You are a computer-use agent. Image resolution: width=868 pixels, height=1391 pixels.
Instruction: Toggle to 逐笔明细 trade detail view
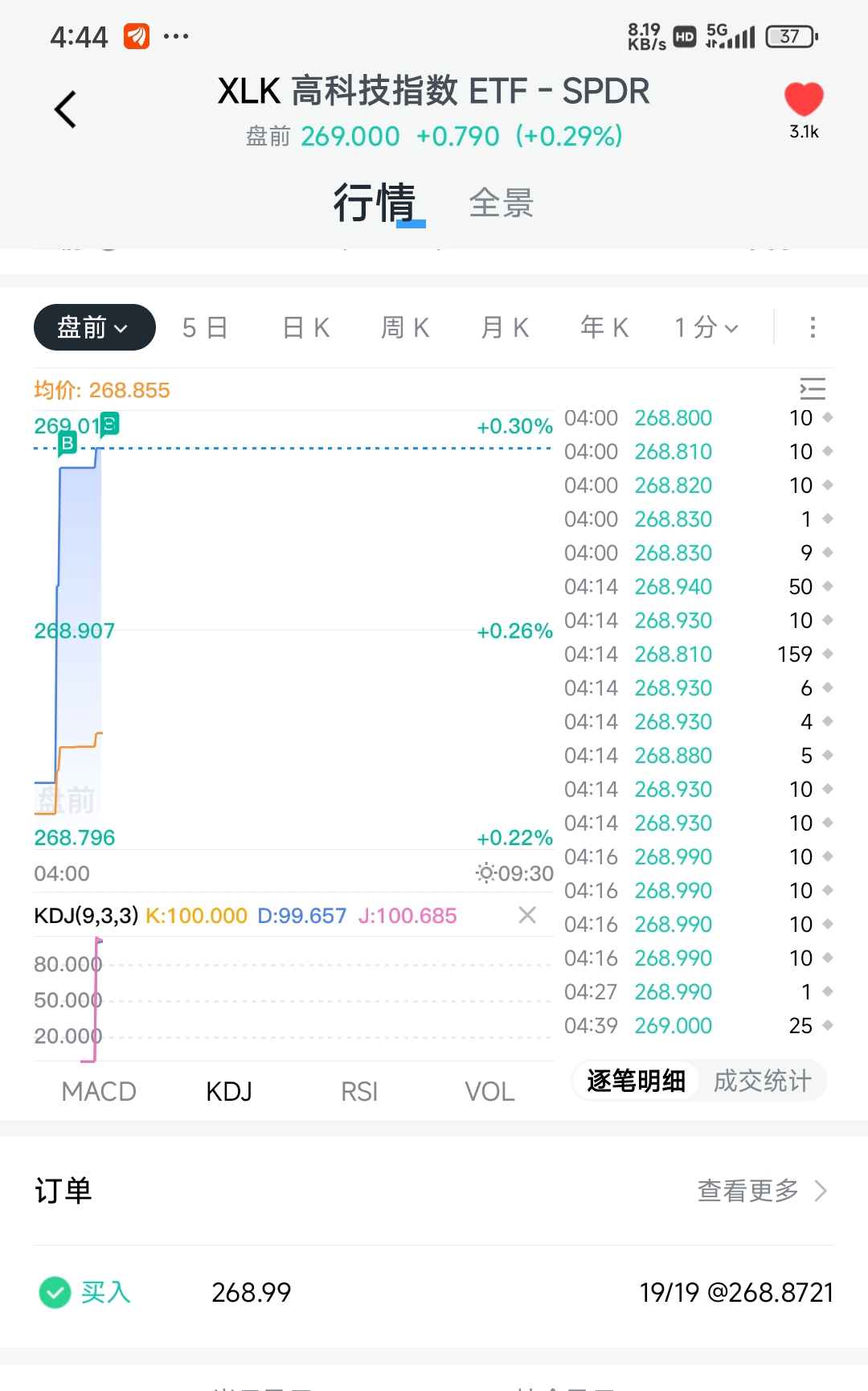(x=637, y=1081)
